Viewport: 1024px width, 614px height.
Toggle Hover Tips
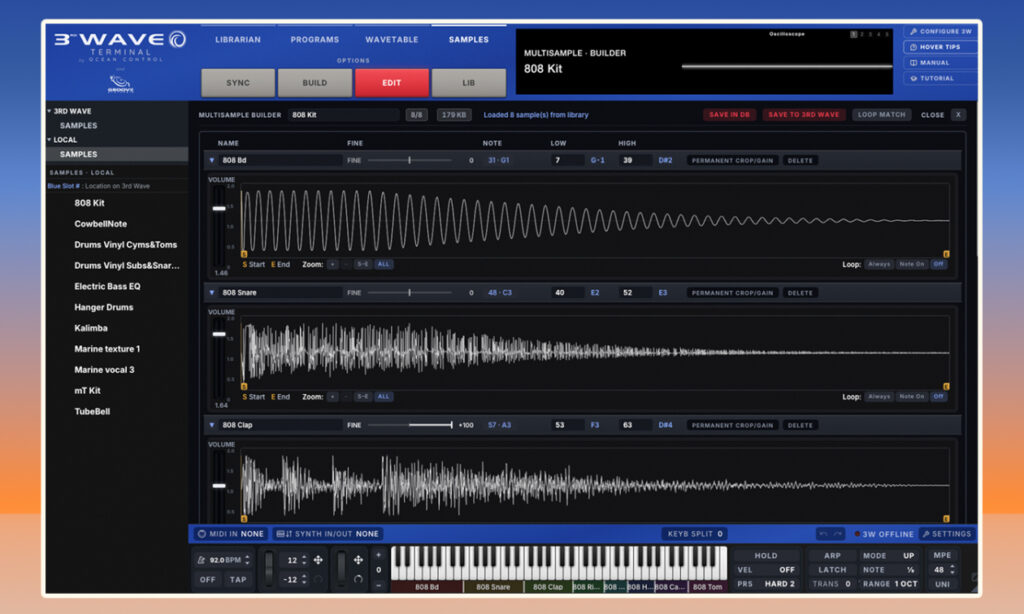940,47
